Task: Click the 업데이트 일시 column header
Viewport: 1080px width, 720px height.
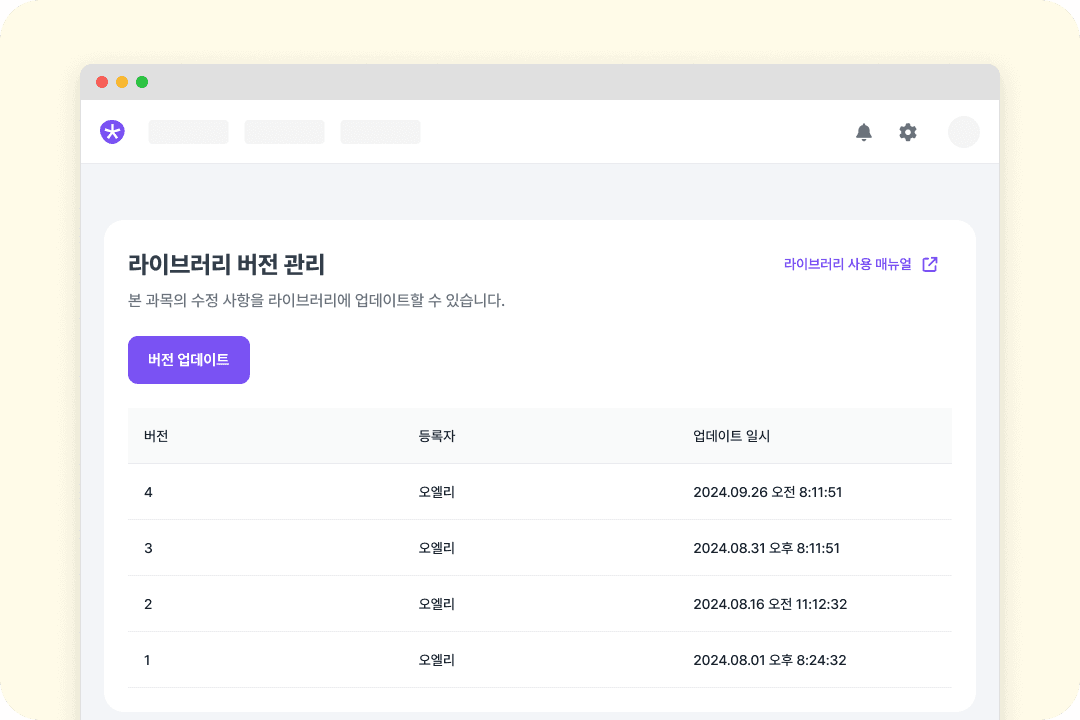Action: 731,436
